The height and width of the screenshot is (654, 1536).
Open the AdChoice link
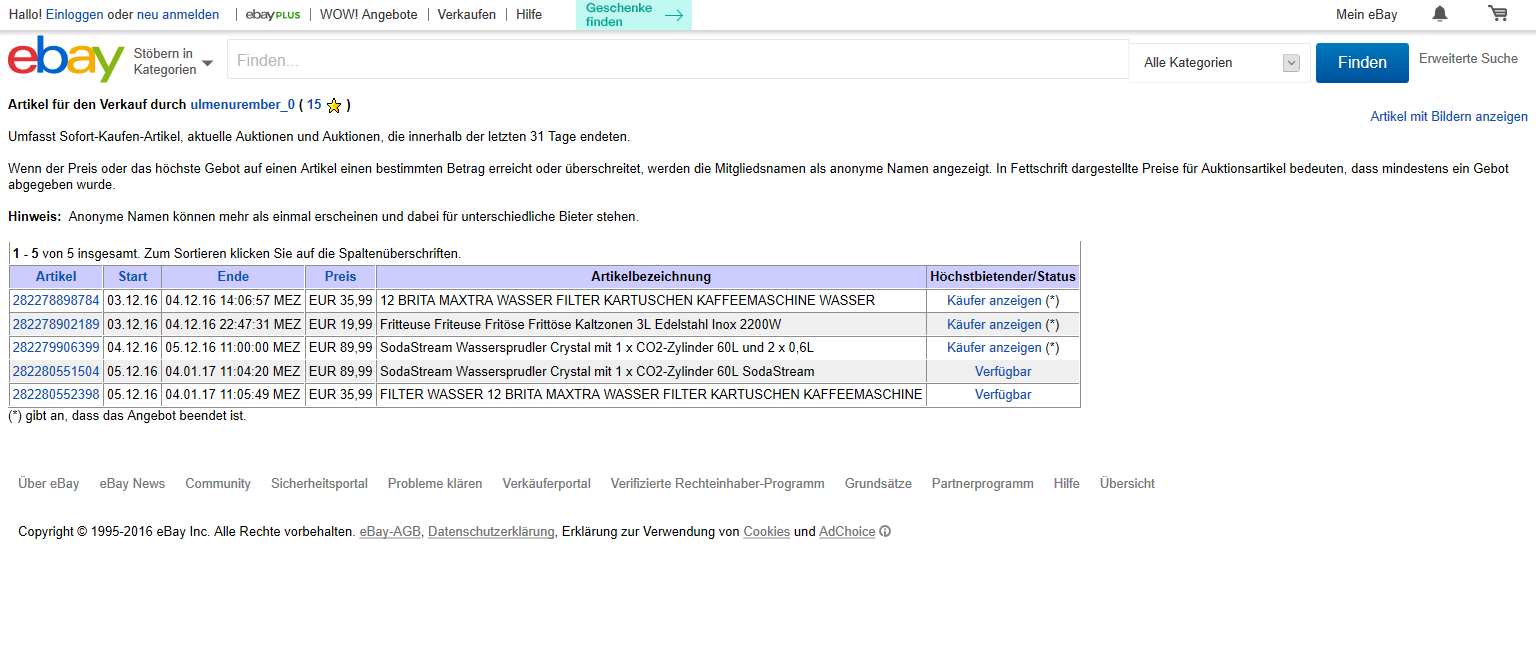pos(847,532)
